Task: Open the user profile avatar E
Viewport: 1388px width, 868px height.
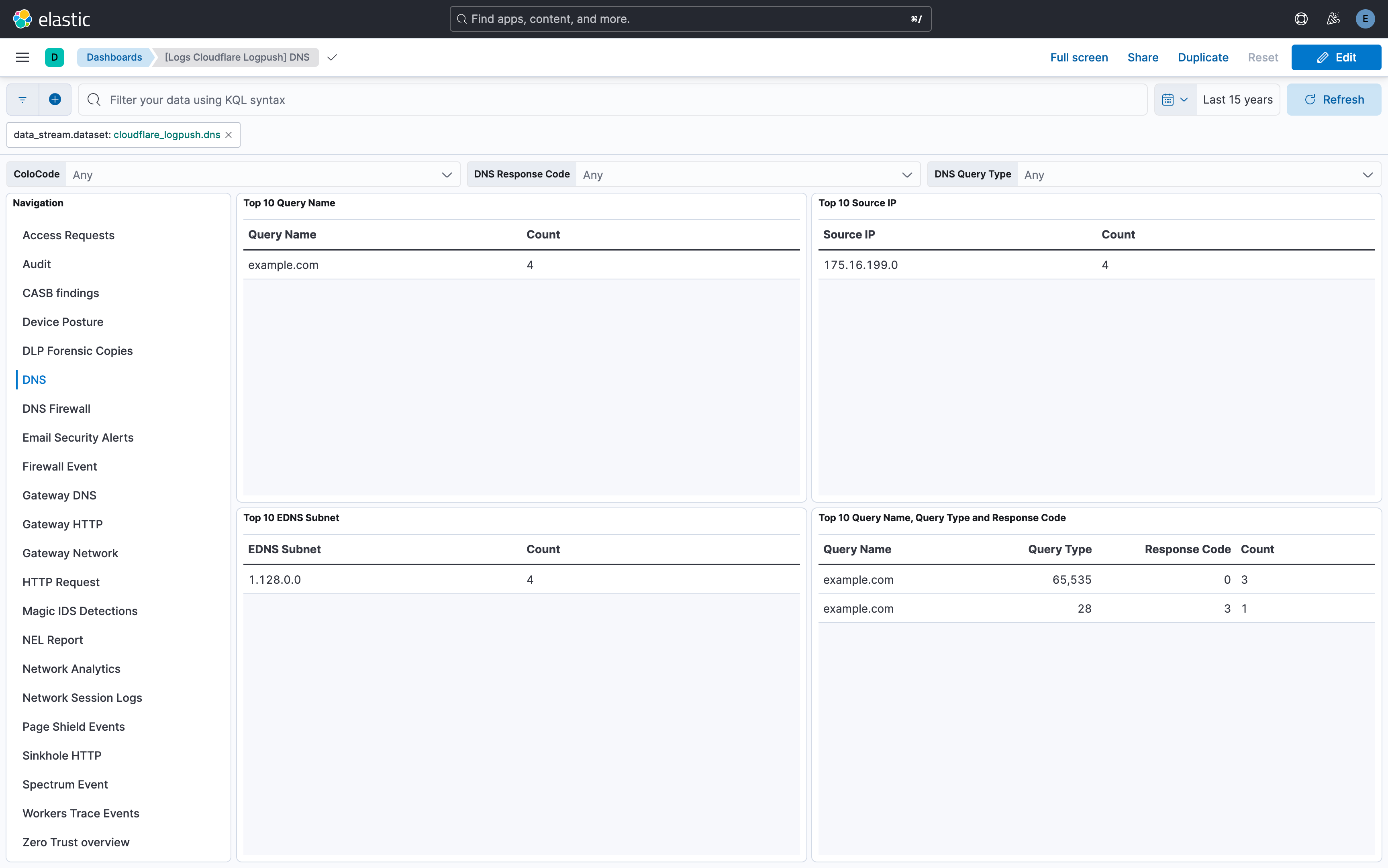Action: (x=1365, y=19)
